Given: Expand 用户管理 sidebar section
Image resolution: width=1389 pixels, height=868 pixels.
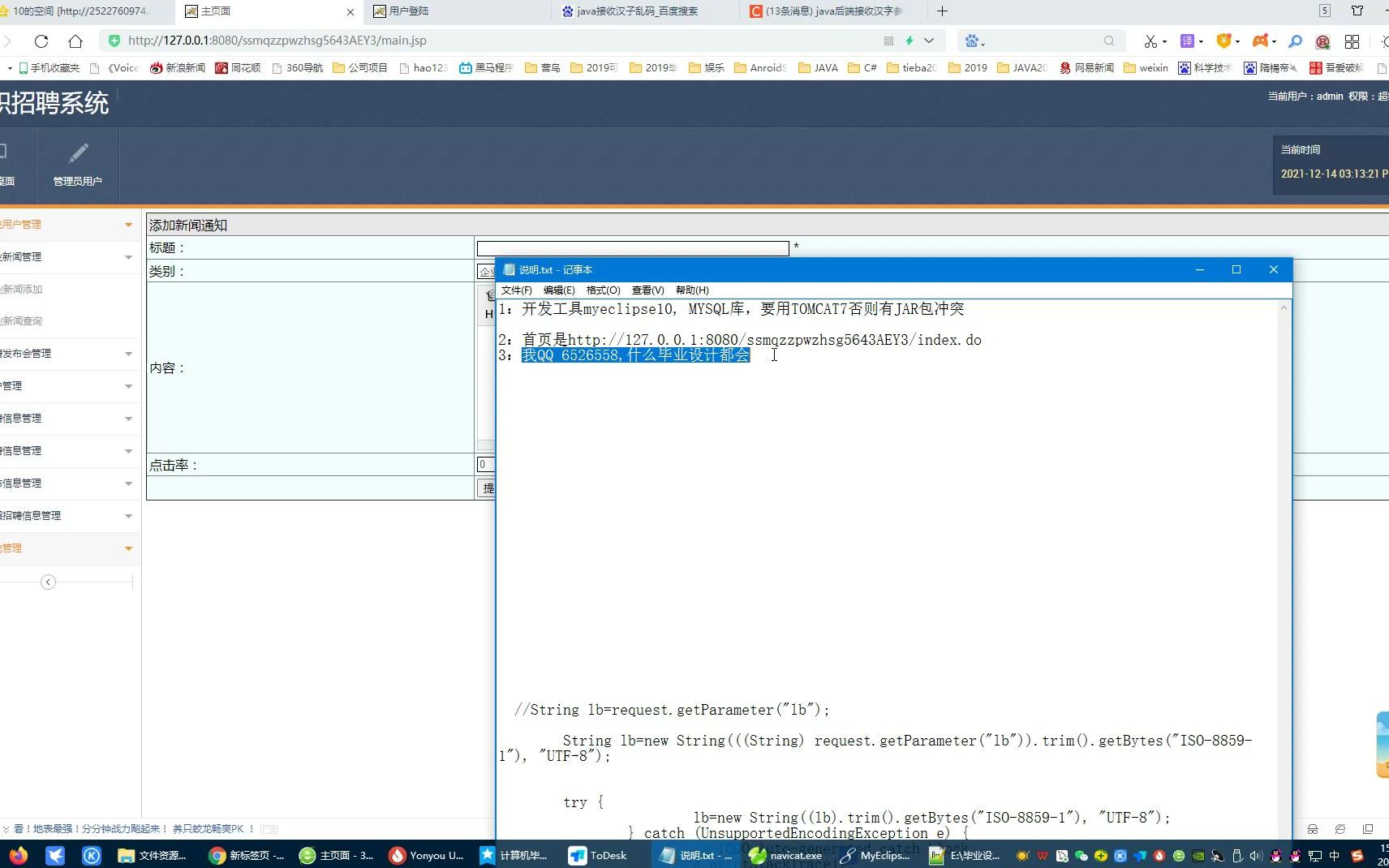Looking at the screenshot, I should pos(70,225).
